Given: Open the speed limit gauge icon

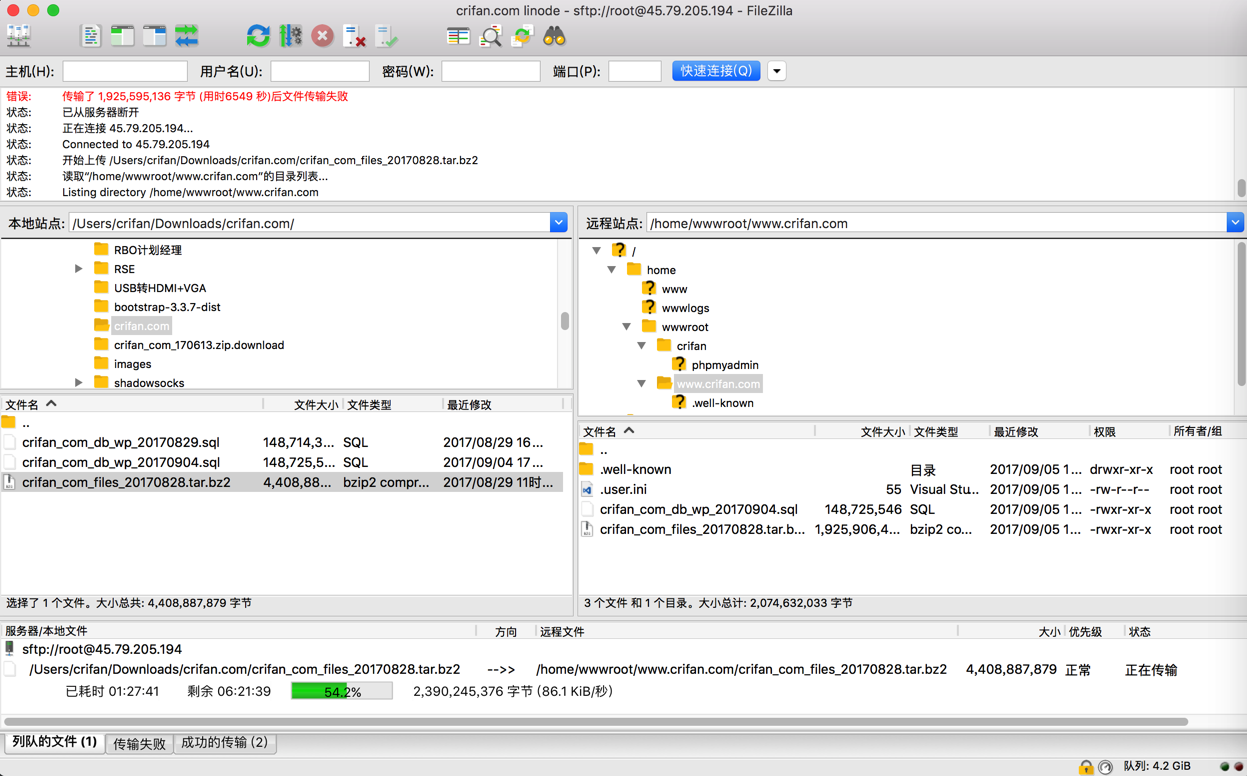Looking at the screenshot, I should pyautogui.click(x=1105, y=767).
